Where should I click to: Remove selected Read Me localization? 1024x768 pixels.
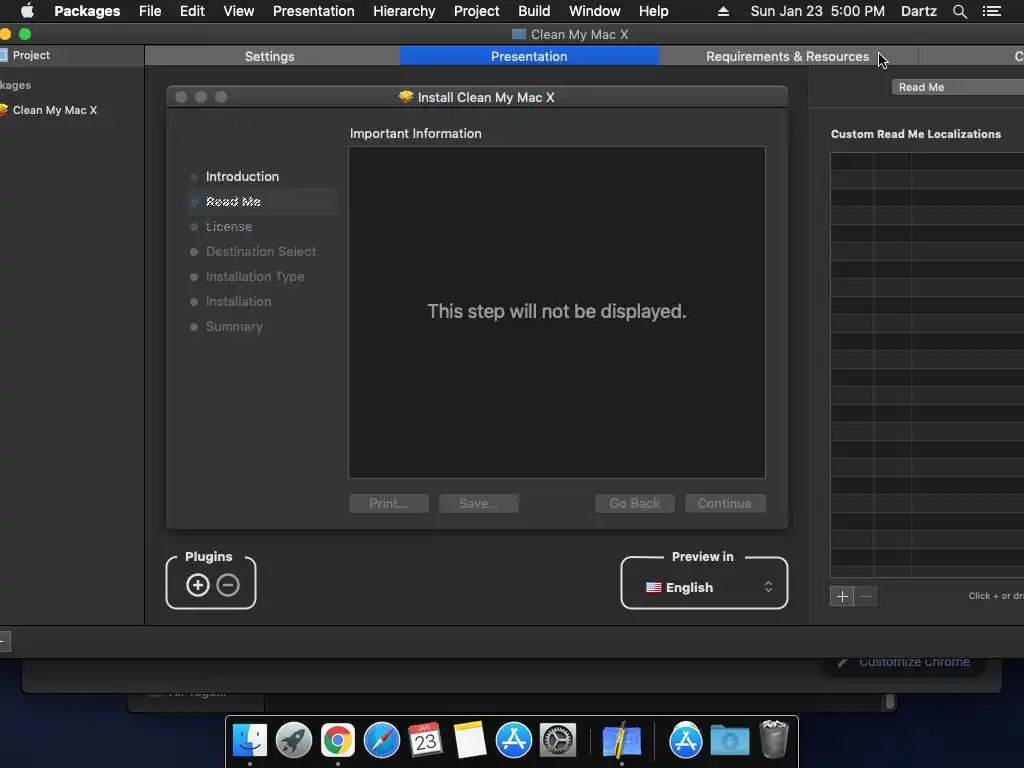coord(865,596)
